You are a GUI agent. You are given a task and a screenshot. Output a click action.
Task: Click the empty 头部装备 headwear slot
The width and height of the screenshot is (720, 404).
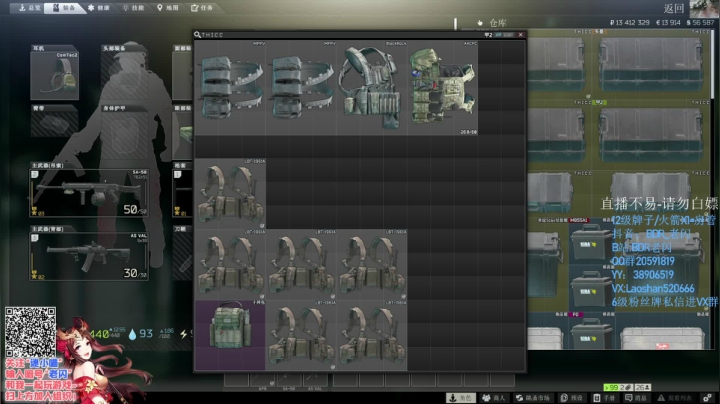coord(125,76)
